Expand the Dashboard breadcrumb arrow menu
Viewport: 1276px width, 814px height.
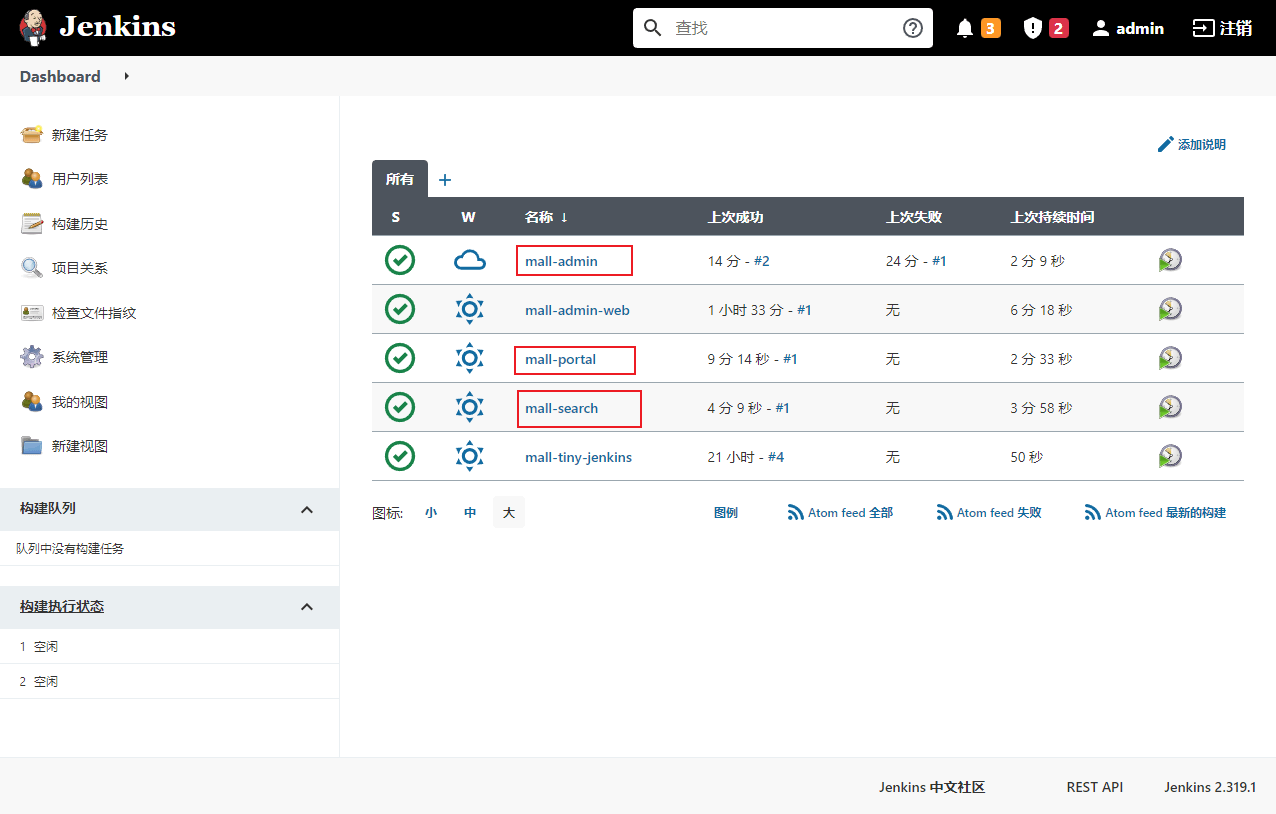pyautogui.click(x=127, y=76)
